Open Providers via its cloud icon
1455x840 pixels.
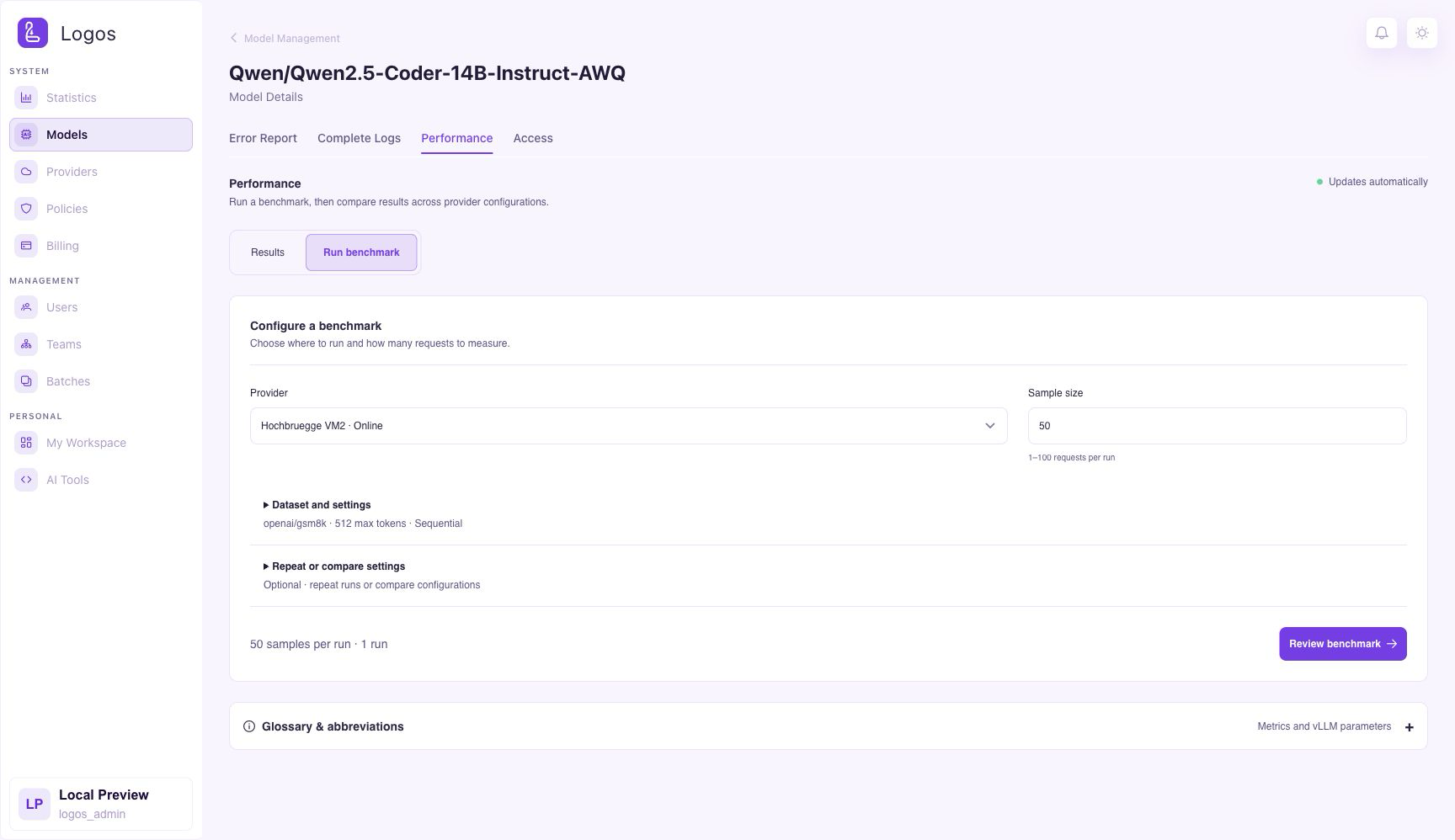26,172
